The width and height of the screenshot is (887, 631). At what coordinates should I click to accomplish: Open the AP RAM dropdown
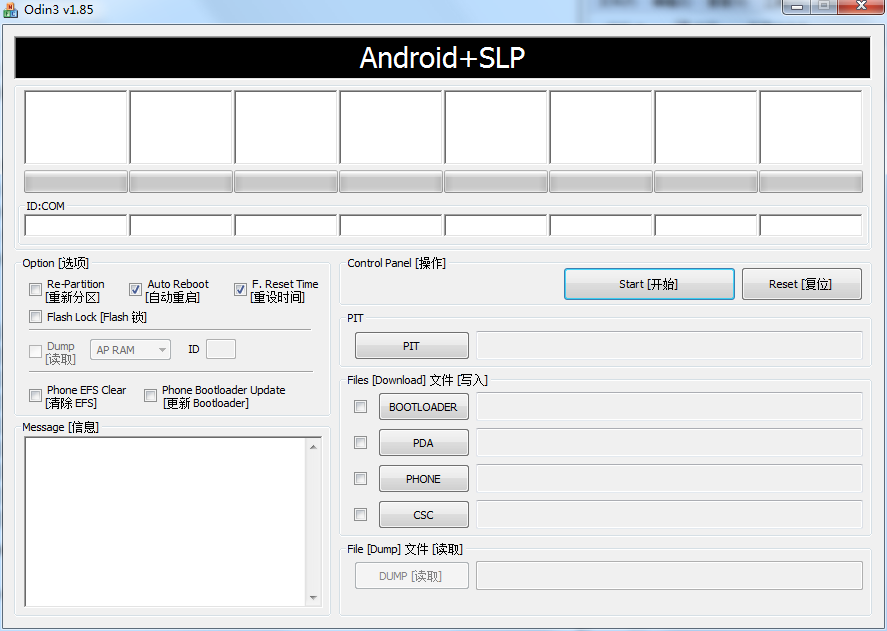[130, 350]
